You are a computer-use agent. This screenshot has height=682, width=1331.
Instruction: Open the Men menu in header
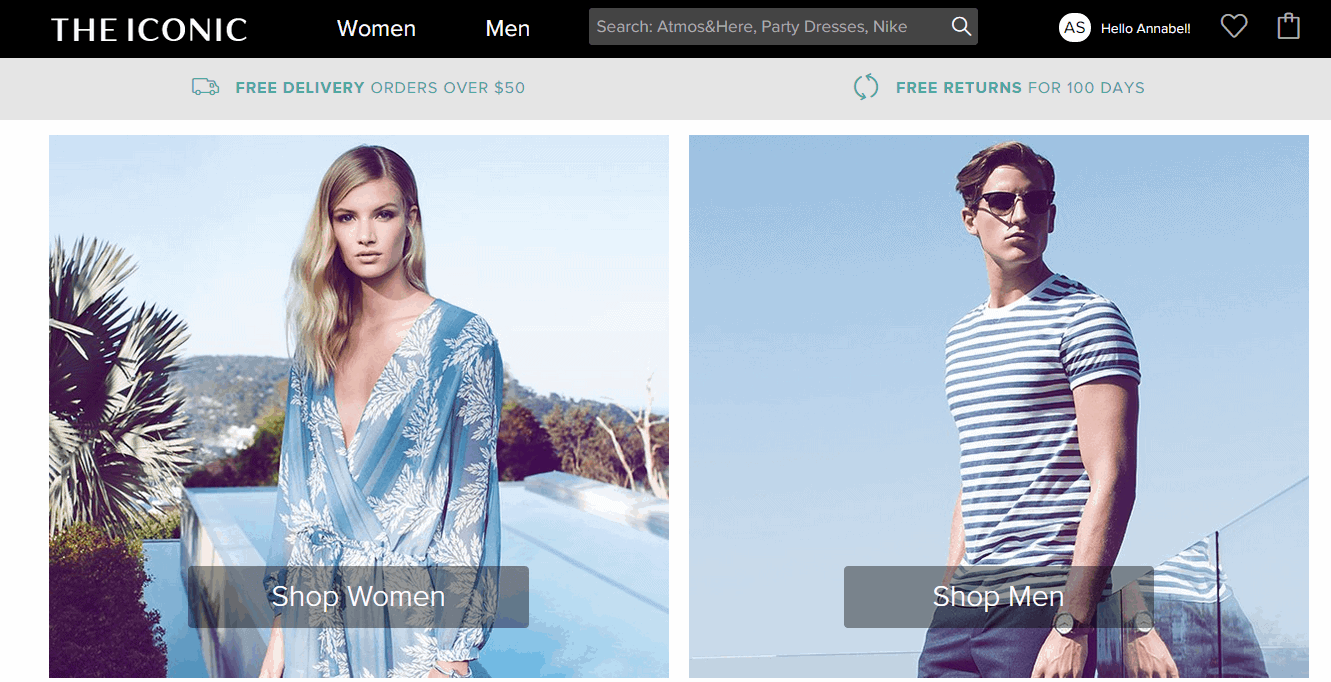507,29
